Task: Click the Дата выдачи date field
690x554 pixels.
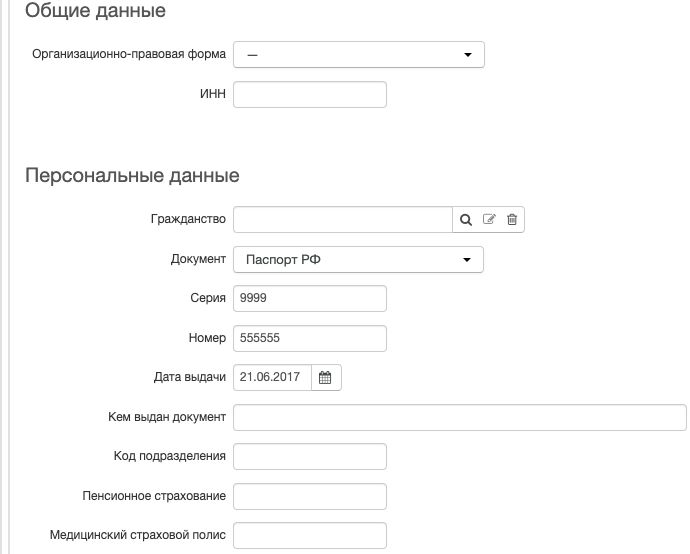Action: [x=272, y=378]
